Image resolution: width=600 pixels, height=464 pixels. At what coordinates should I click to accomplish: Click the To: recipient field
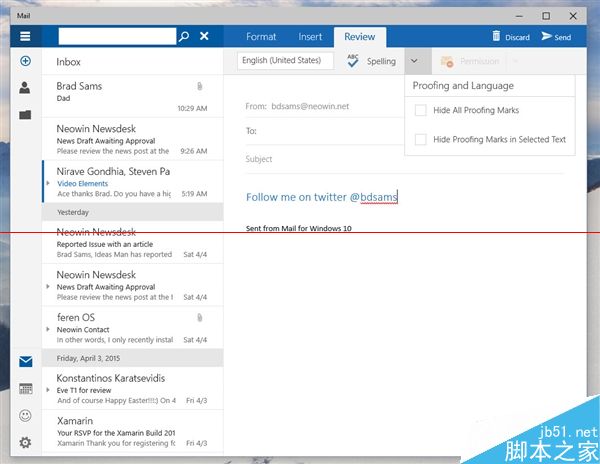(324, 131)
